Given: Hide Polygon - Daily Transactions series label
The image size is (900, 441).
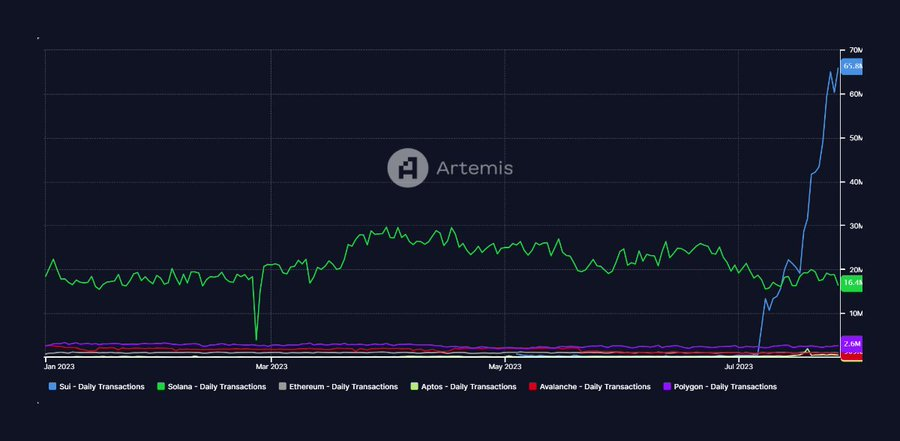Looking at the screenshot, I should click(x=723, y=386).
